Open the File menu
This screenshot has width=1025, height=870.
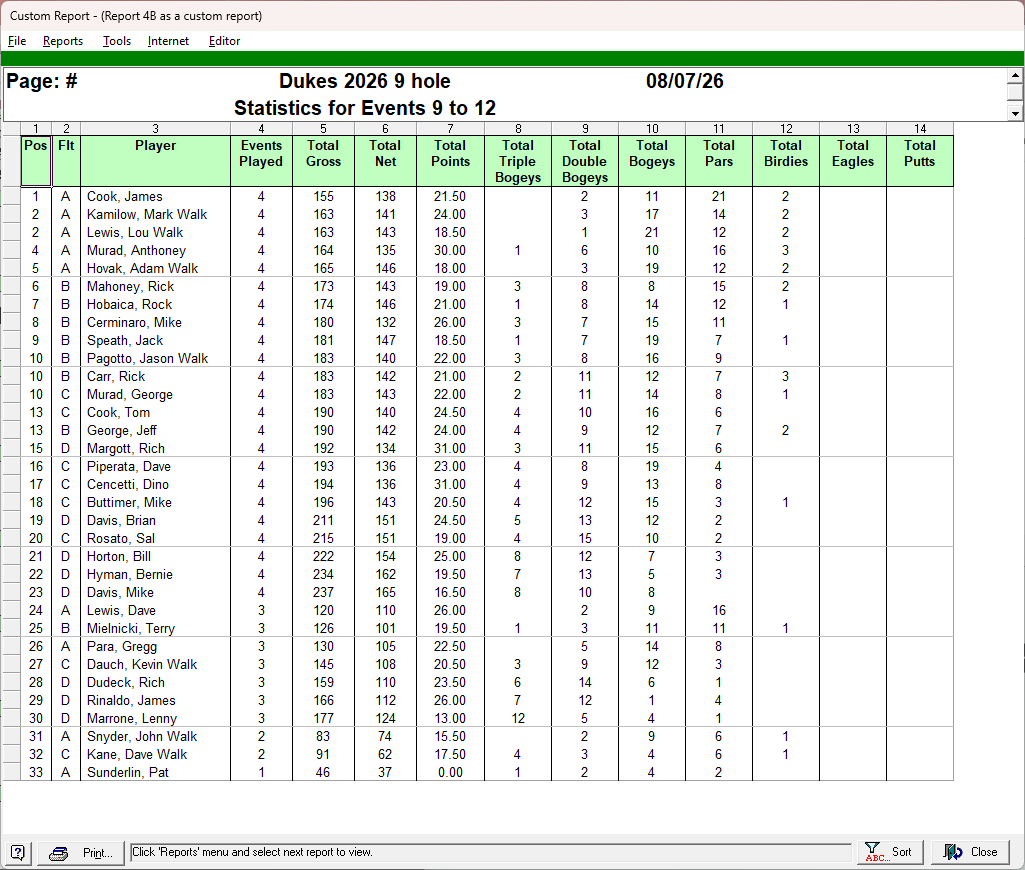pos(17,41)
